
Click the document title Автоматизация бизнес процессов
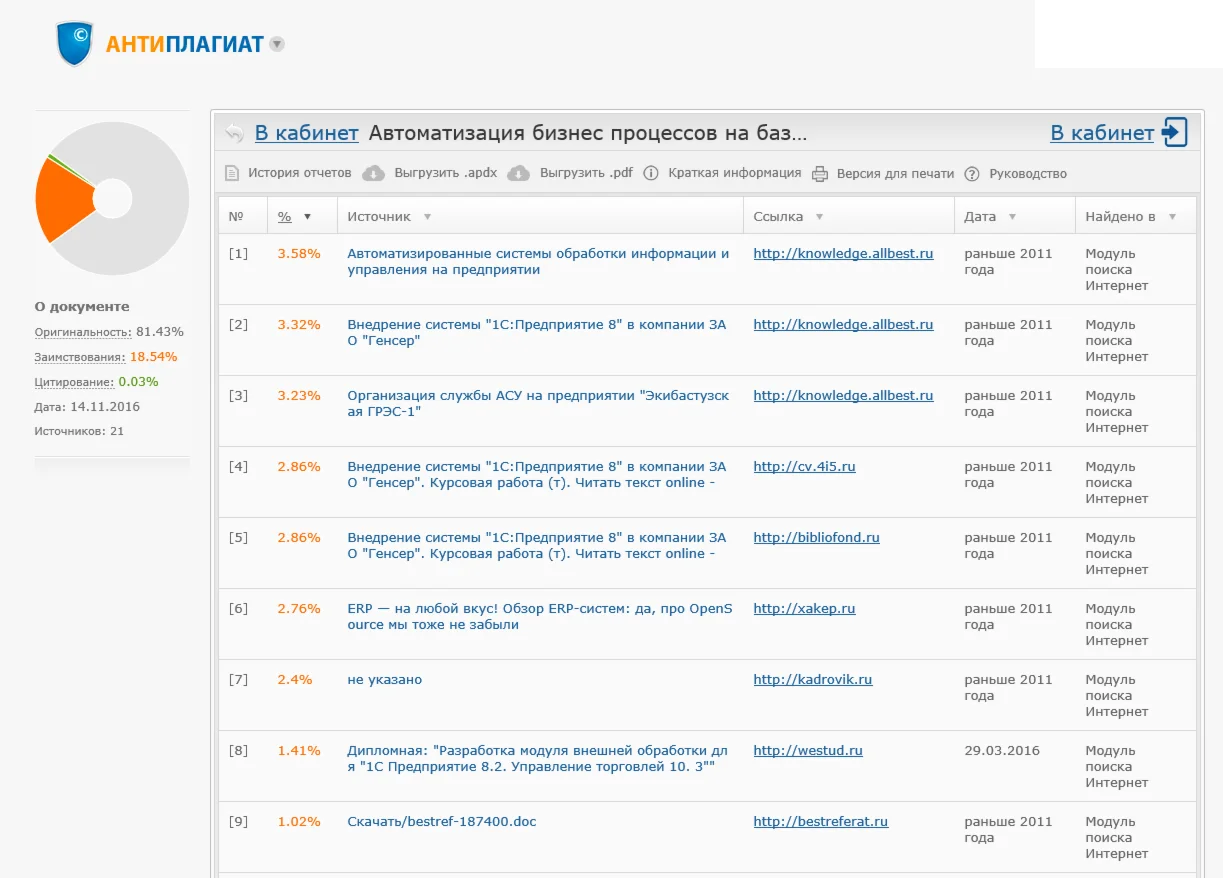(x=588, y=133)
